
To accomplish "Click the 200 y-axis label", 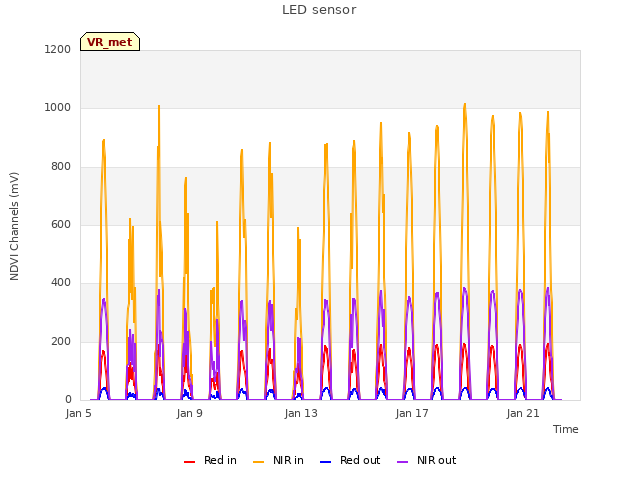I will tap(61, 341).
